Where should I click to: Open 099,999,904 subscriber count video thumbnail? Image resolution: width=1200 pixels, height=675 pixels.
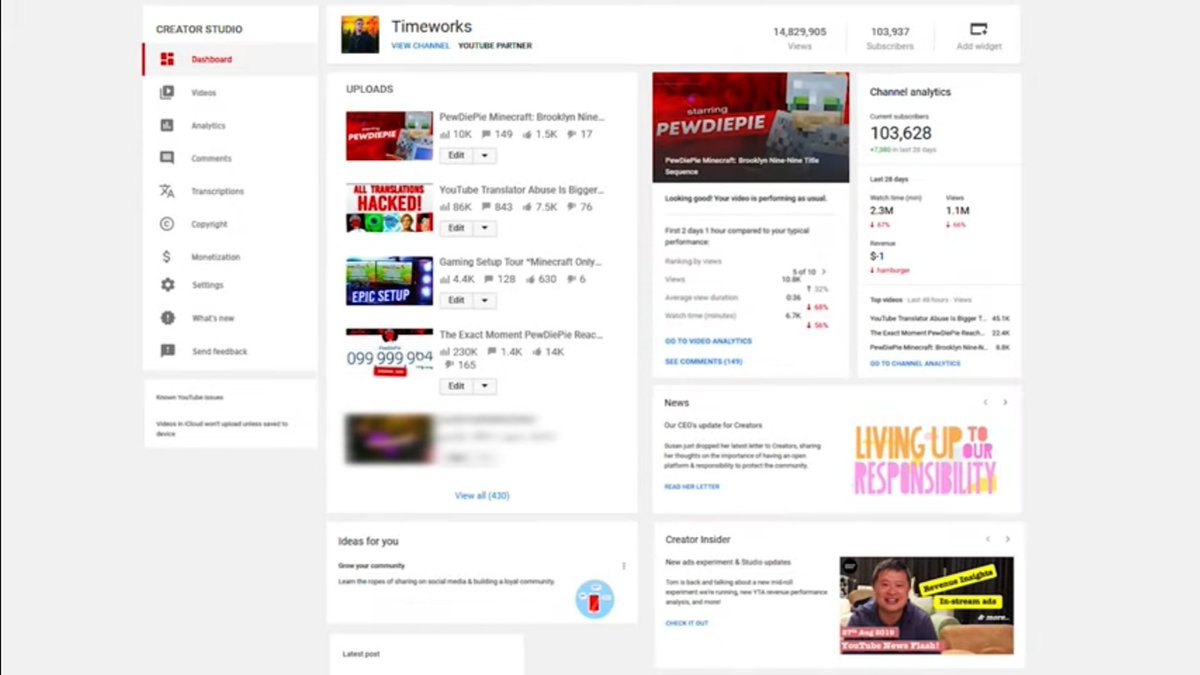click(x=389, y=353)
